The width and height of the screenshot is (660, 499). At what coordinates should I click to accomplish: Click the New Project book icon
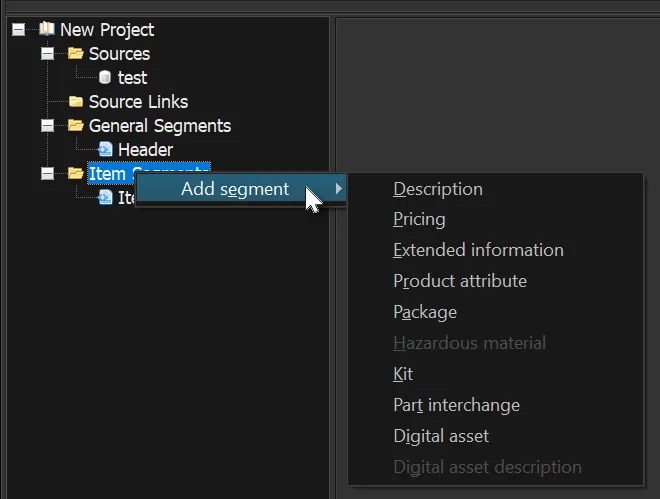pos(47,29)
